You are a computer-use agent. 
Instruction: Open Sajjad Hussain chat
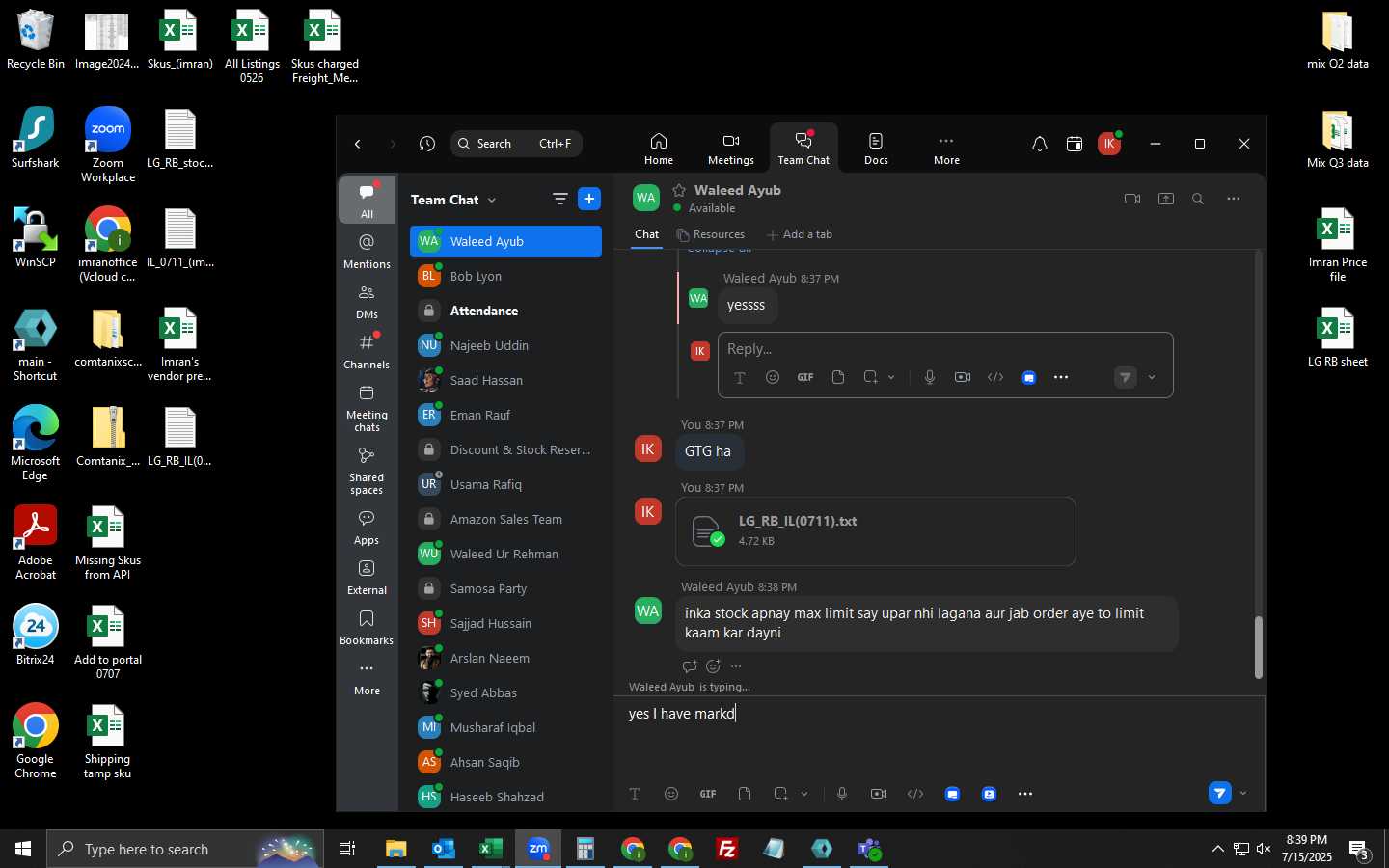(505, 623)
